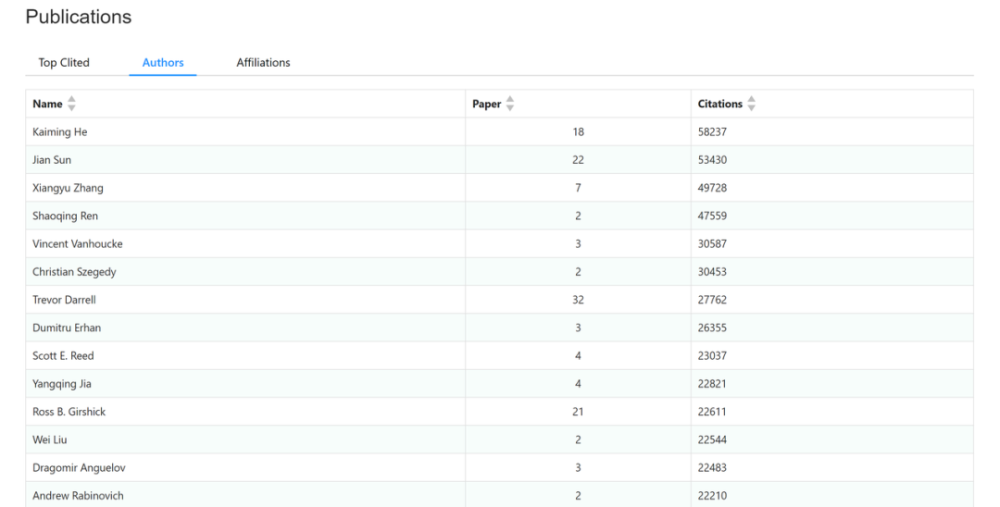Open Trevor Darrell's author entry
The width and height of the screenshot is (1000, 507).
[x=64, y=300]
